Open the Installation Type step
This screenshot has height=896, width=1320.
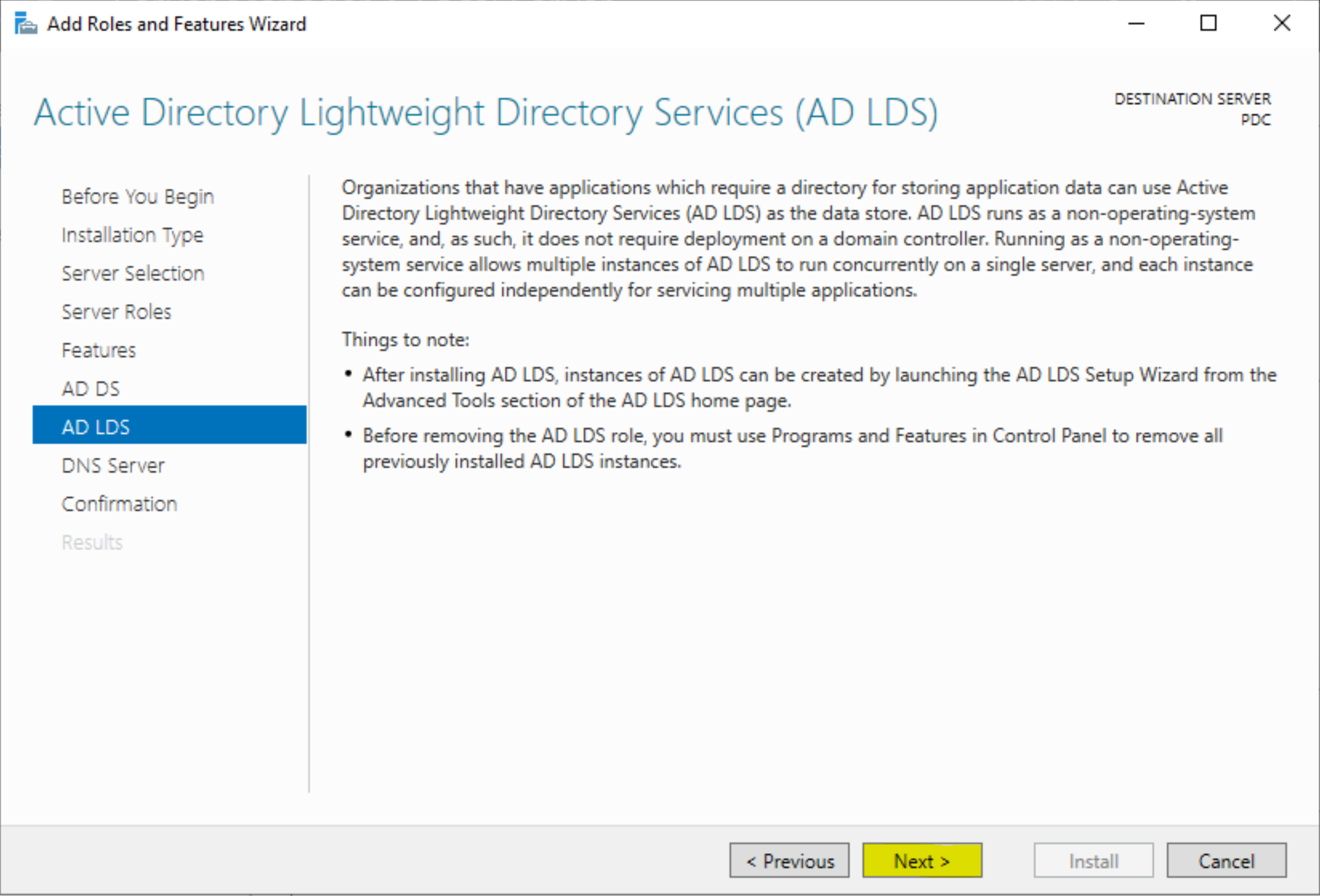pos(132,235)
